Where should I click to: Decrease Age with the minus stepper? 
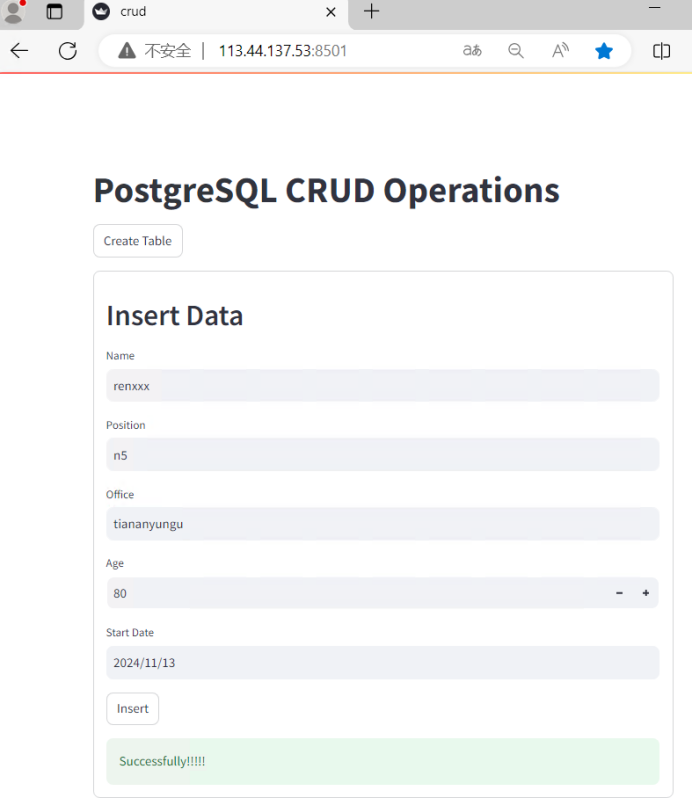coord(619,593)
